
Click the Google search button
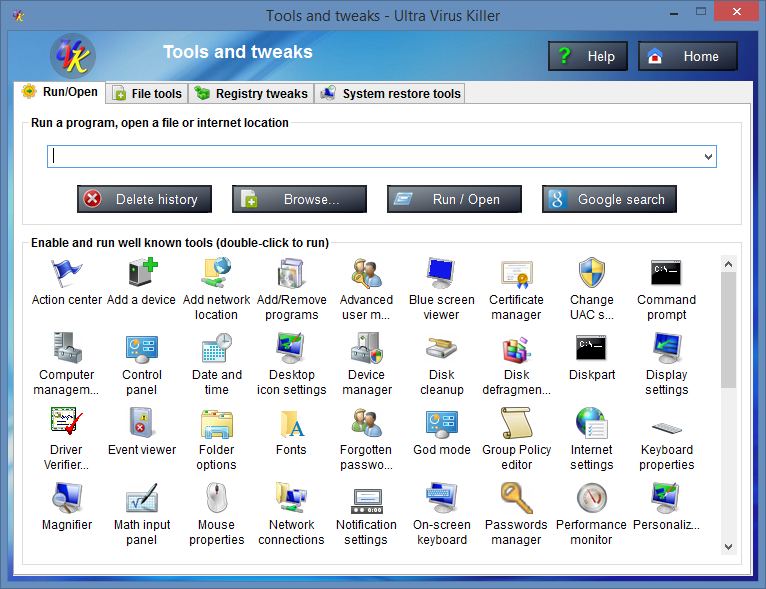point(609,199)
